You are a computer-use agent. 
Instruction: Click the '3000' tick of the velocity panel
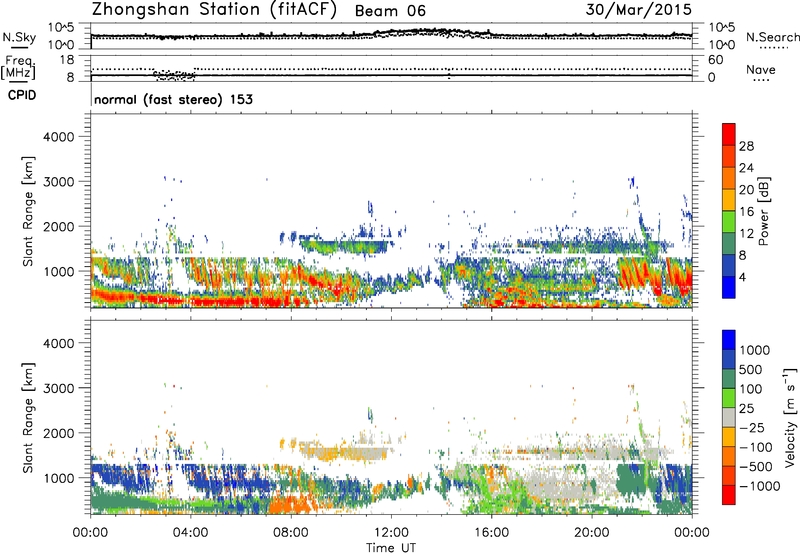tap(59, 388)
